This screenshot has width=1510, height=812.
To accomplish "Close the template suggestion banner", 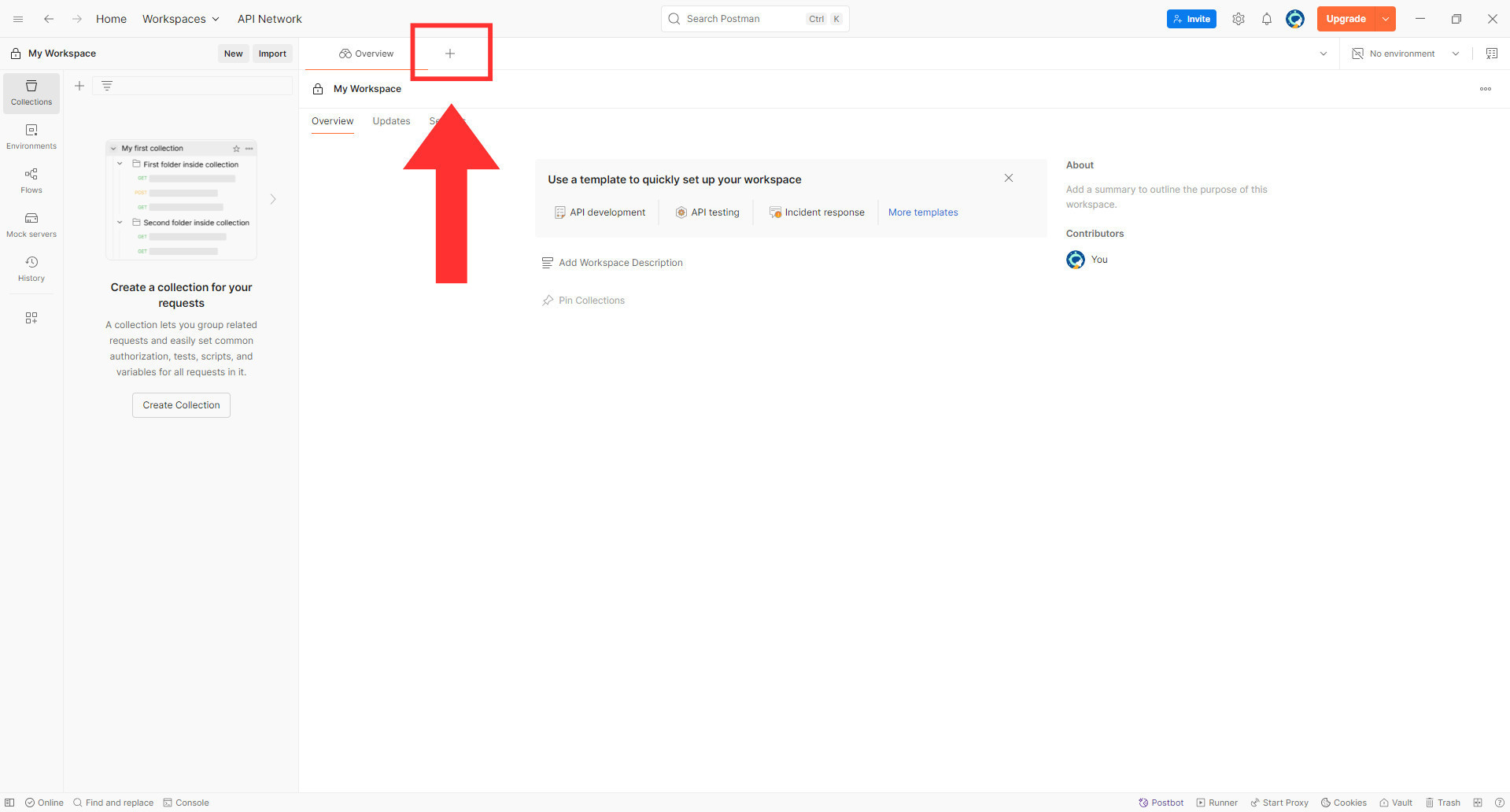I will (x=1009, y=178).
